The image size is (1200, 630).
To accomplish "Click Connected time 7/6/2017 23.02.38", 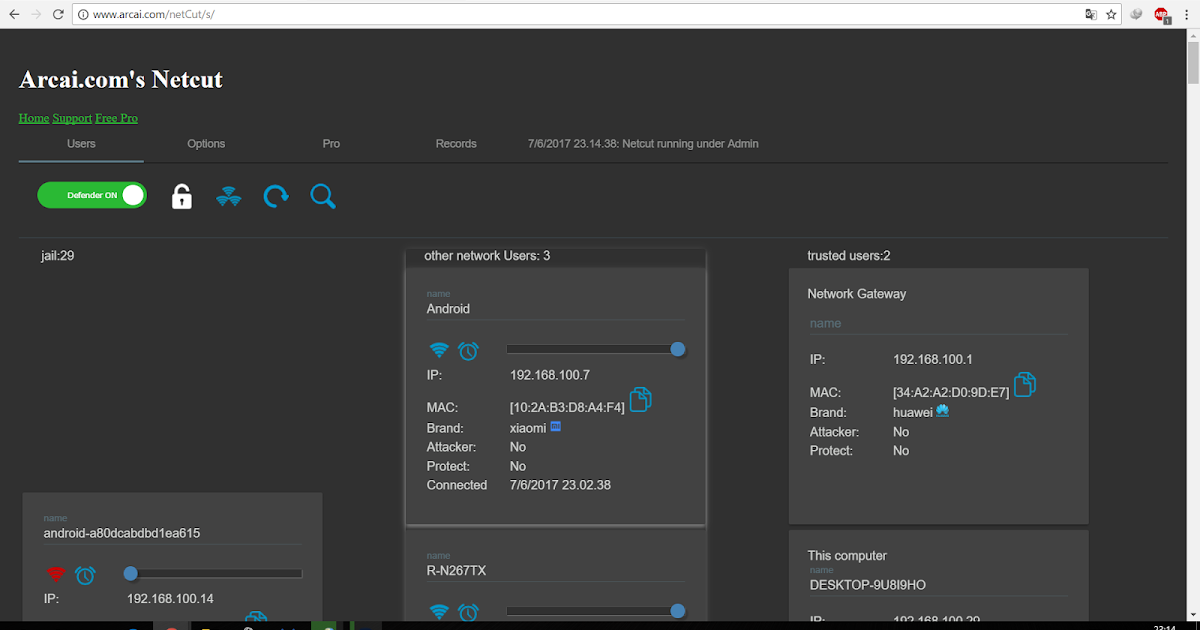I will 560,485.
